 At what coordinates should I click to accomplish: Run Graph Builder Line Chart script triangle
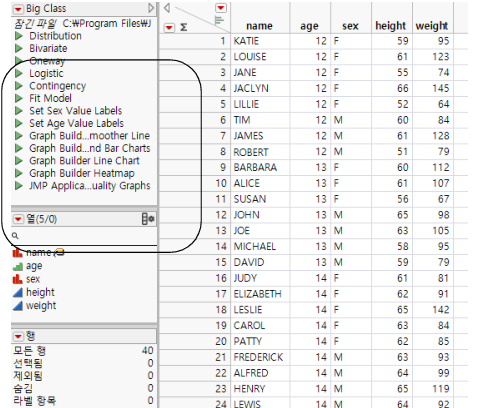(19, 161)
